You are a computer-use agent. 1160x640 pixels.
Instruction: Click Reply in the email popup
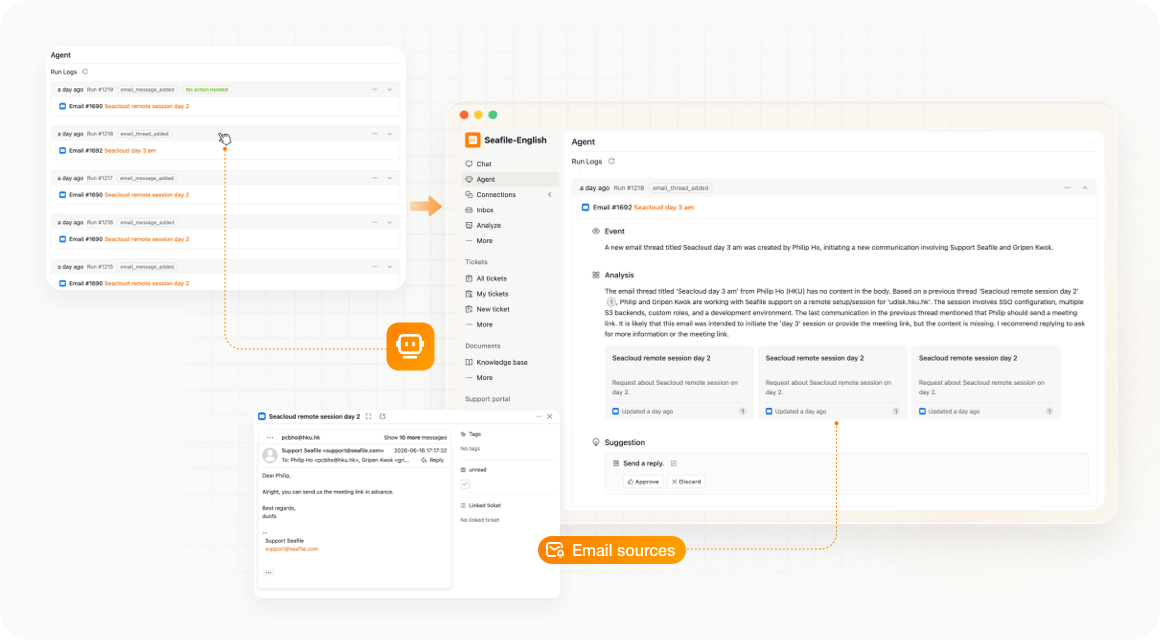click(433, 460)
